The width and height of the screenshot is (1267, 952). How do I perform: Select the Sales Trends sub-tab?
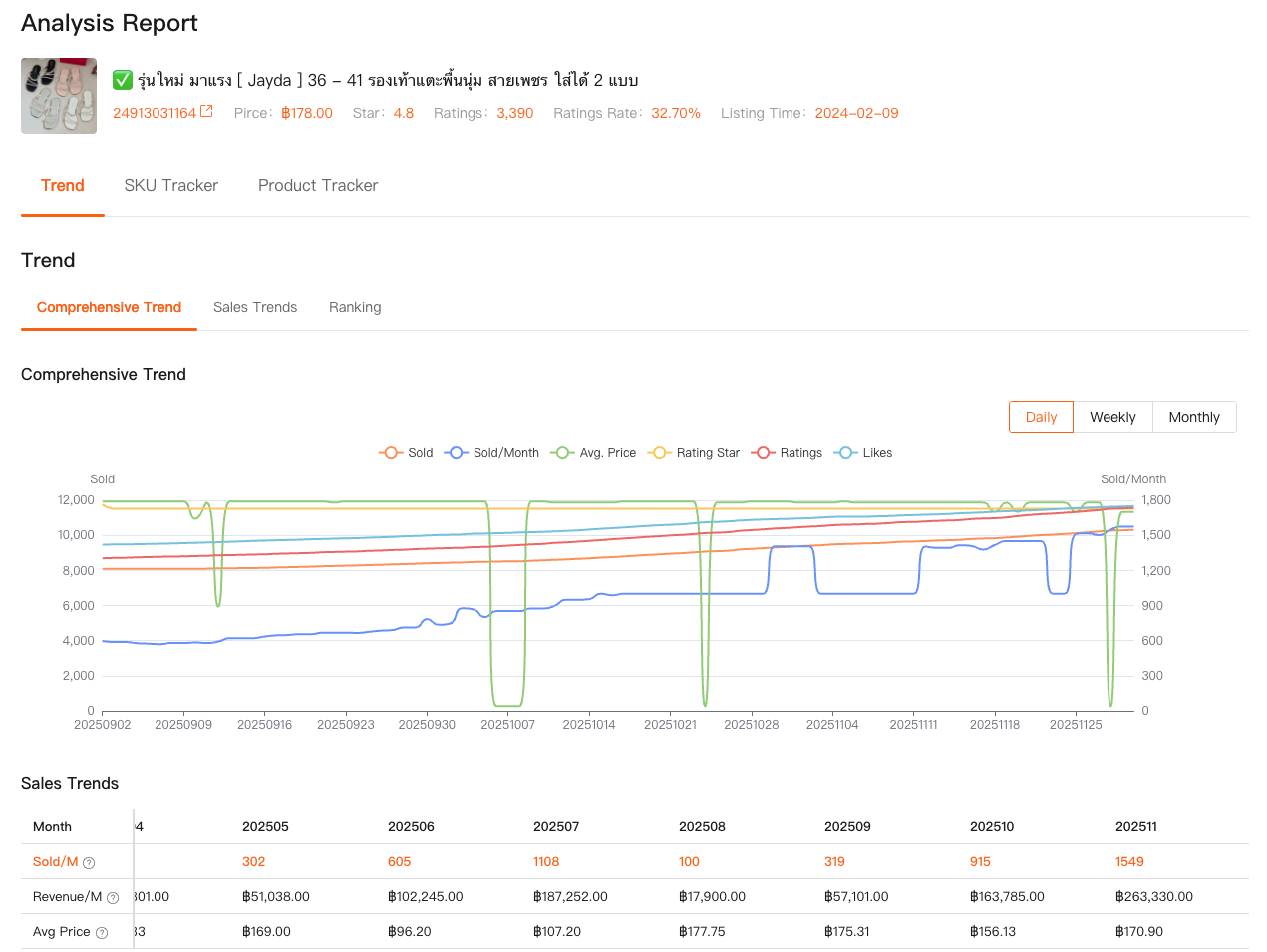tap(255, 308)
